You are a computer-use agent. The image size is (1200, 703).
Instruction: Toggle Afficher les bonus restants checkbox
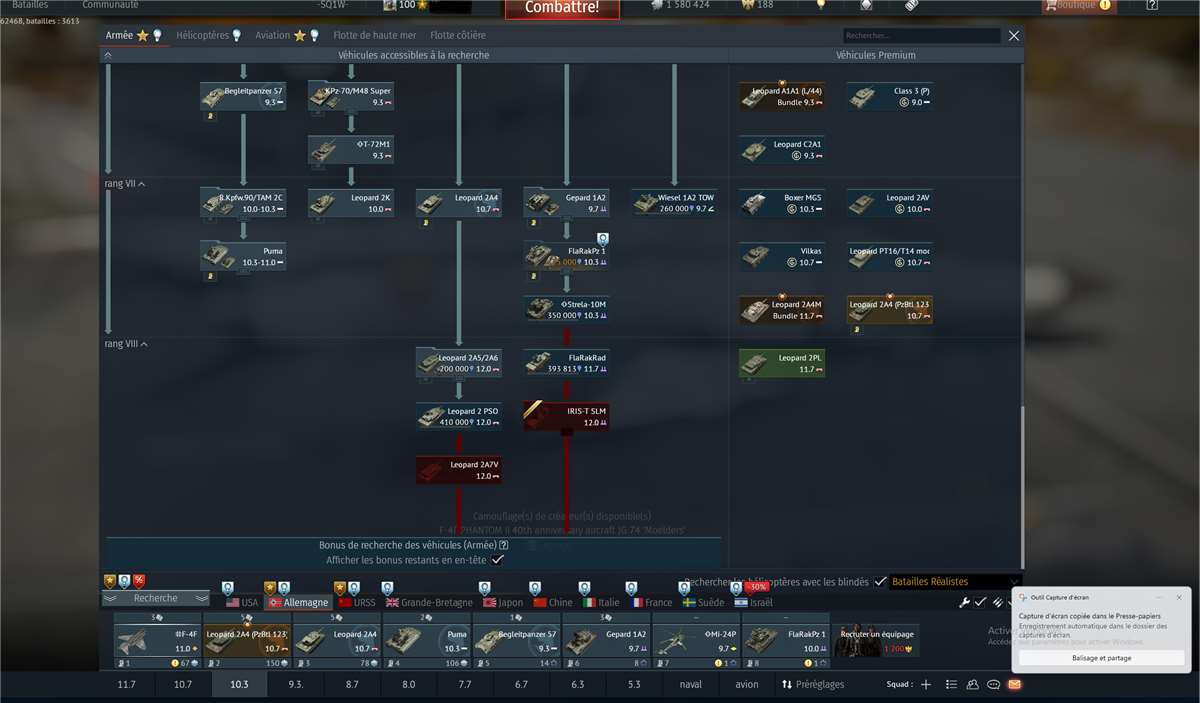click(497, 560)
